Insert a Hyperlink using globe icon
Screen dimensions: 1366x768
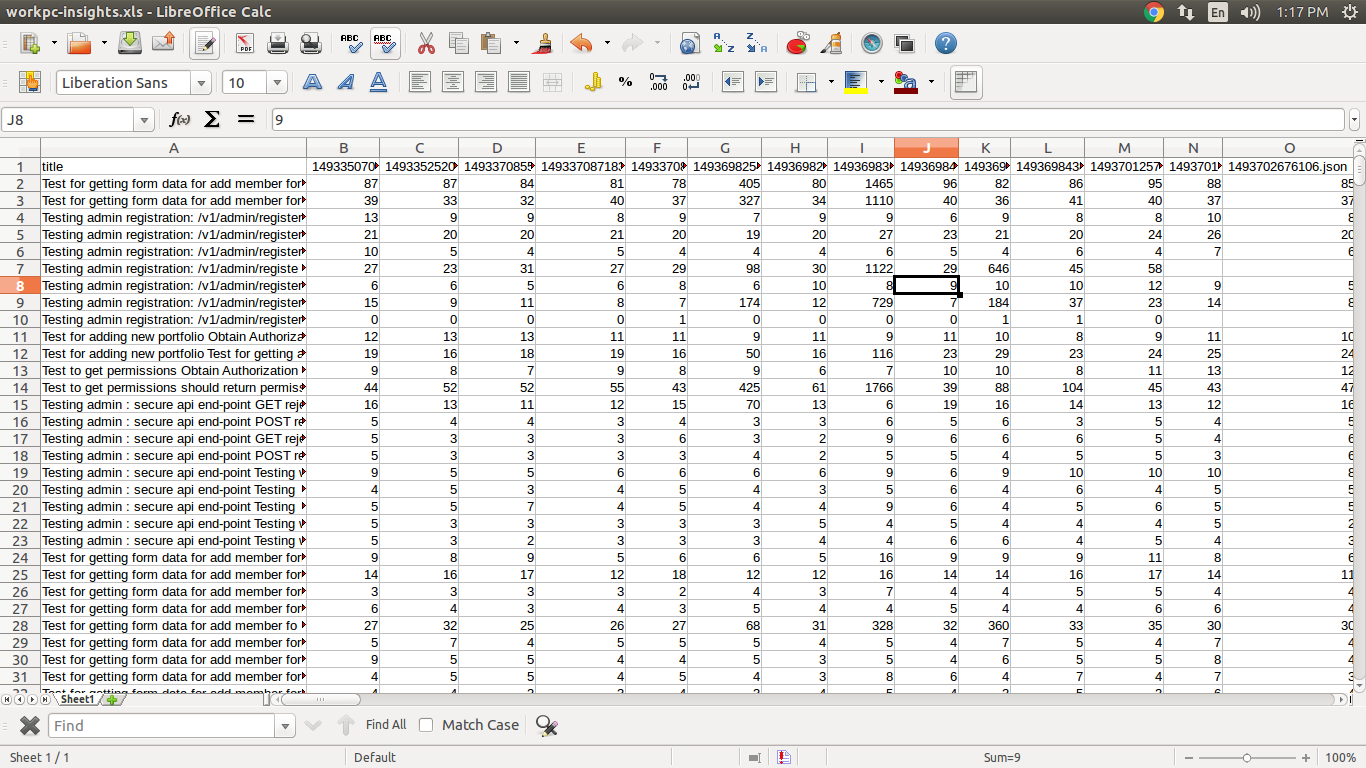690,43
